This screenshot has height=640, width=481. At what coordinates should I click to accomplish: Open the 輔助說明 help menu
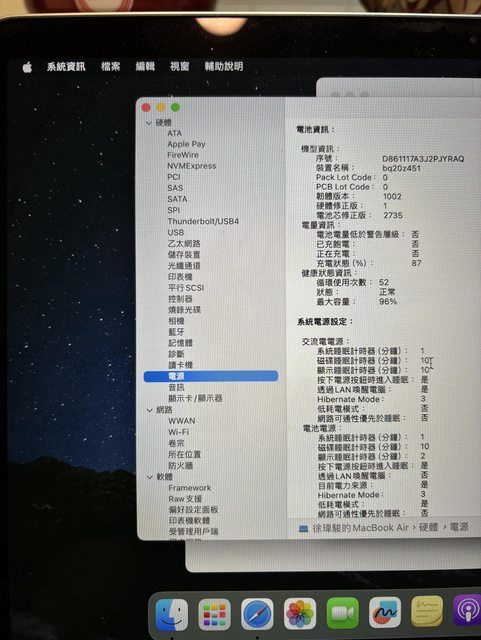pyautogui.click(x=224, y=66)
